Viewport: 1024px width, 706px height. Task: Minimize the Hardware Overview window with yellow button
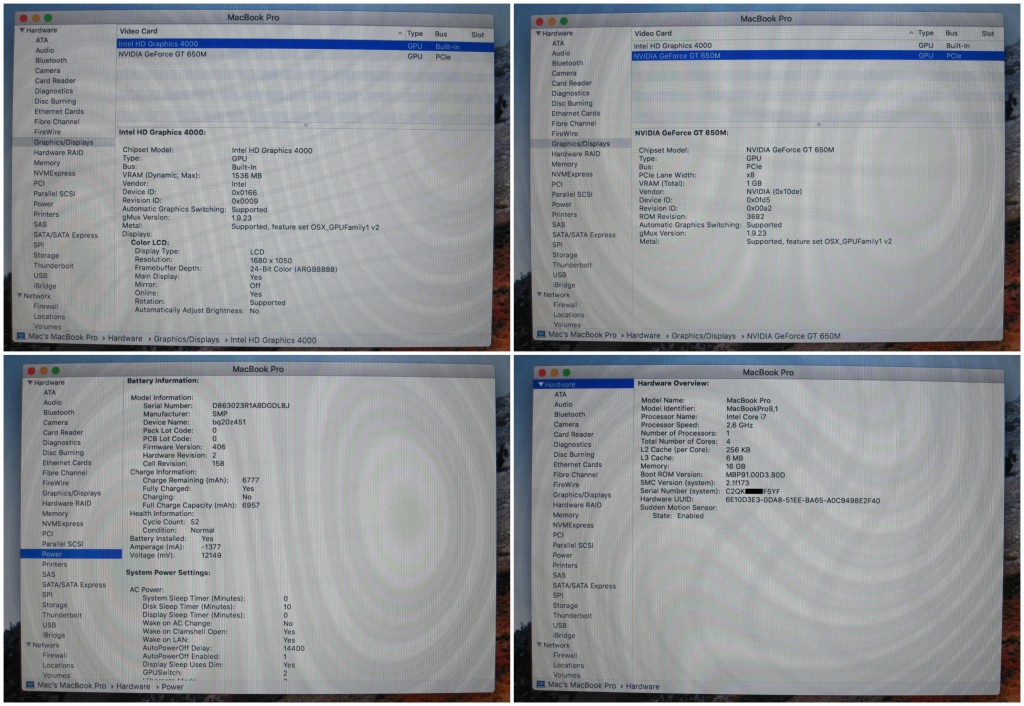[554, 372]
